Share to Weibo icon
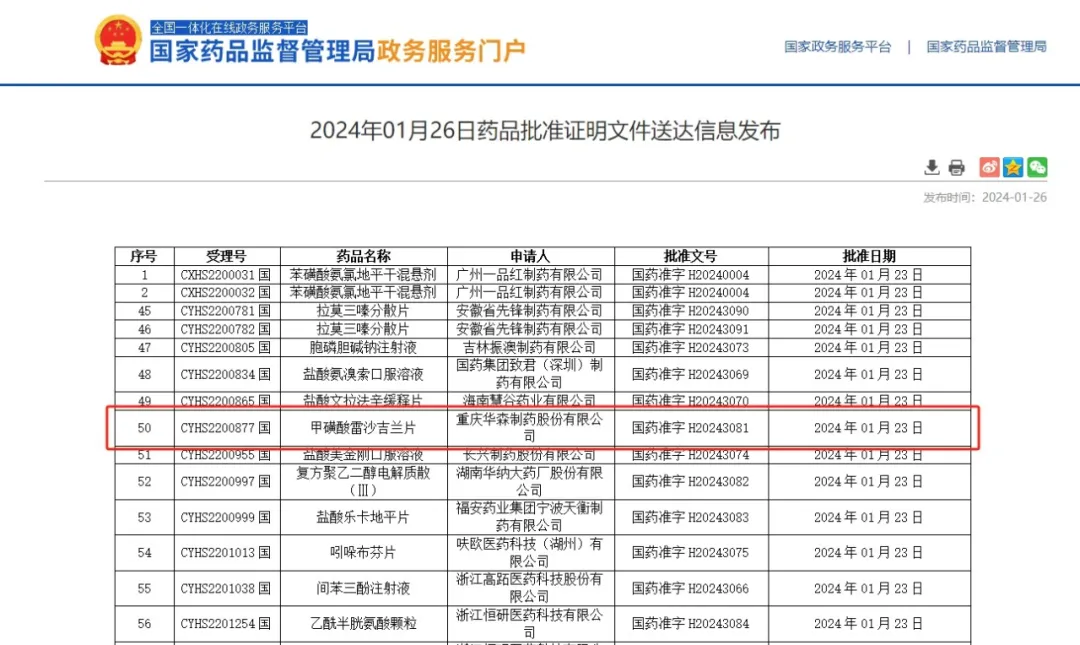1080x645 pixels. (x=989, y=167)
